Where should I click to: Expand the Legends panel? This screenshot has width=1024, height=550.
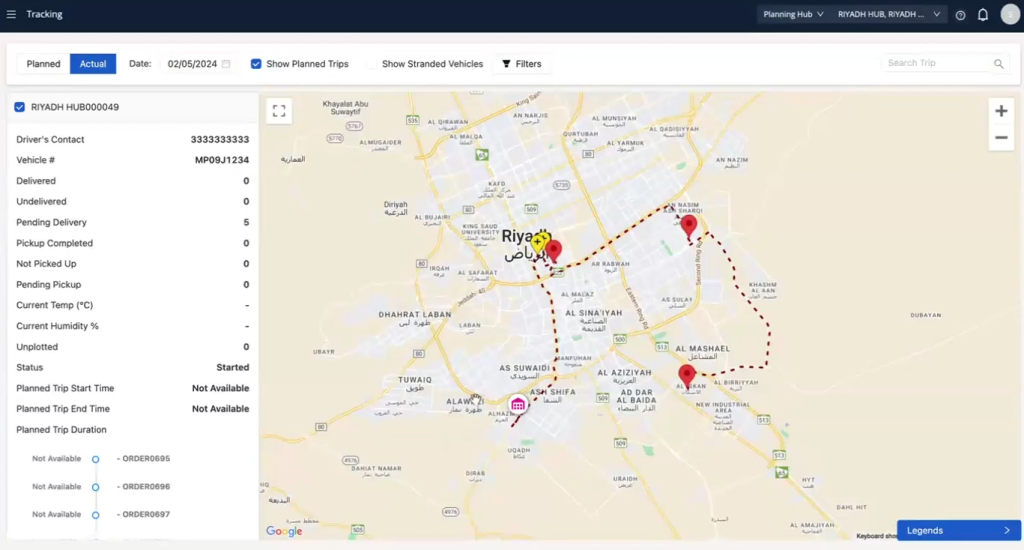pos(958,530)
